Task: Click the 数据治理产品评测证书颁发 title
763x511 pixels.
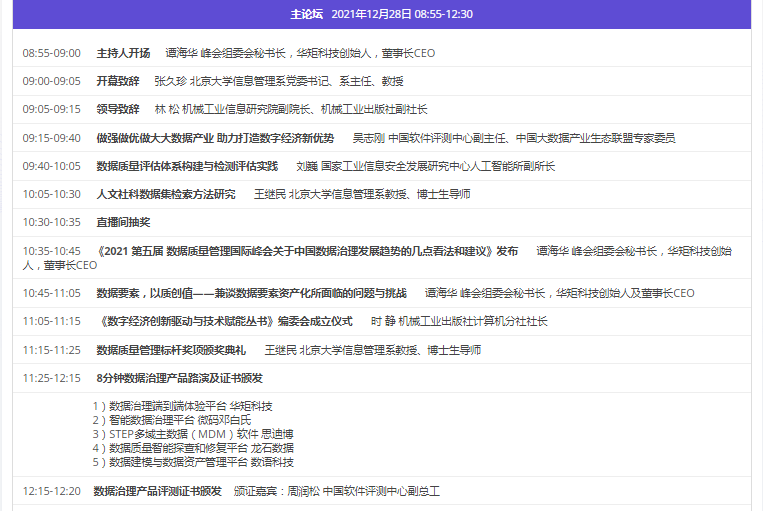Action: [157, 491]
